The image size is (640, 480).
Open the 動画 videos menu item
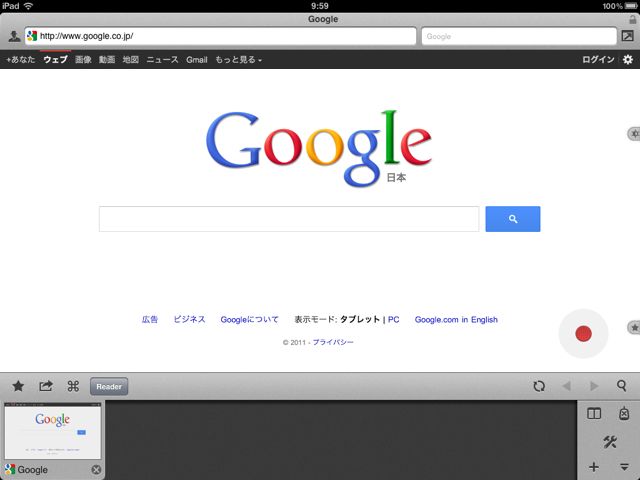click(x=107, y=60)
